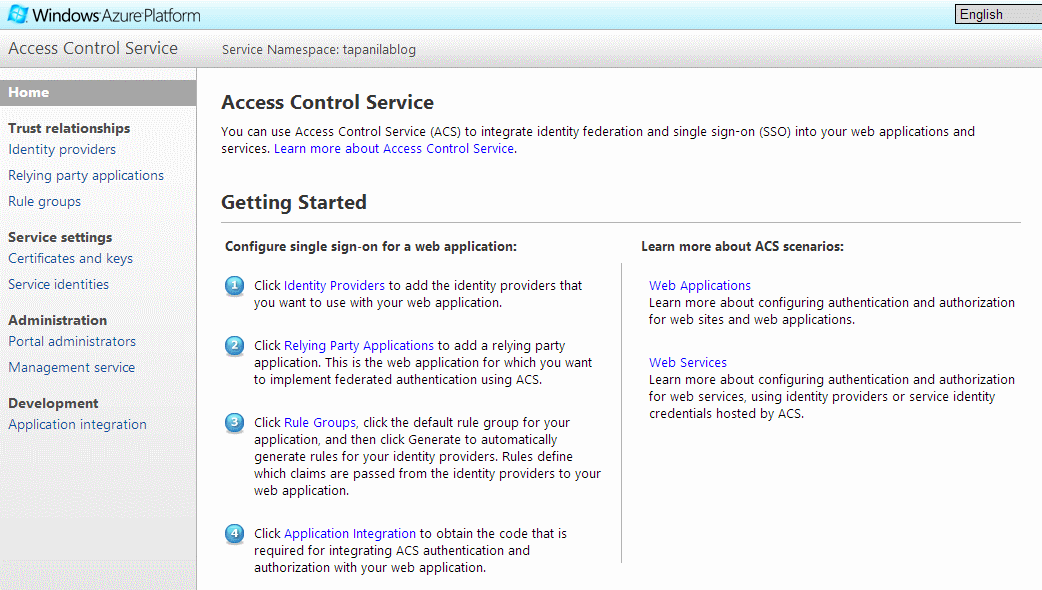Click the Getting Started heading

(294, 202)
